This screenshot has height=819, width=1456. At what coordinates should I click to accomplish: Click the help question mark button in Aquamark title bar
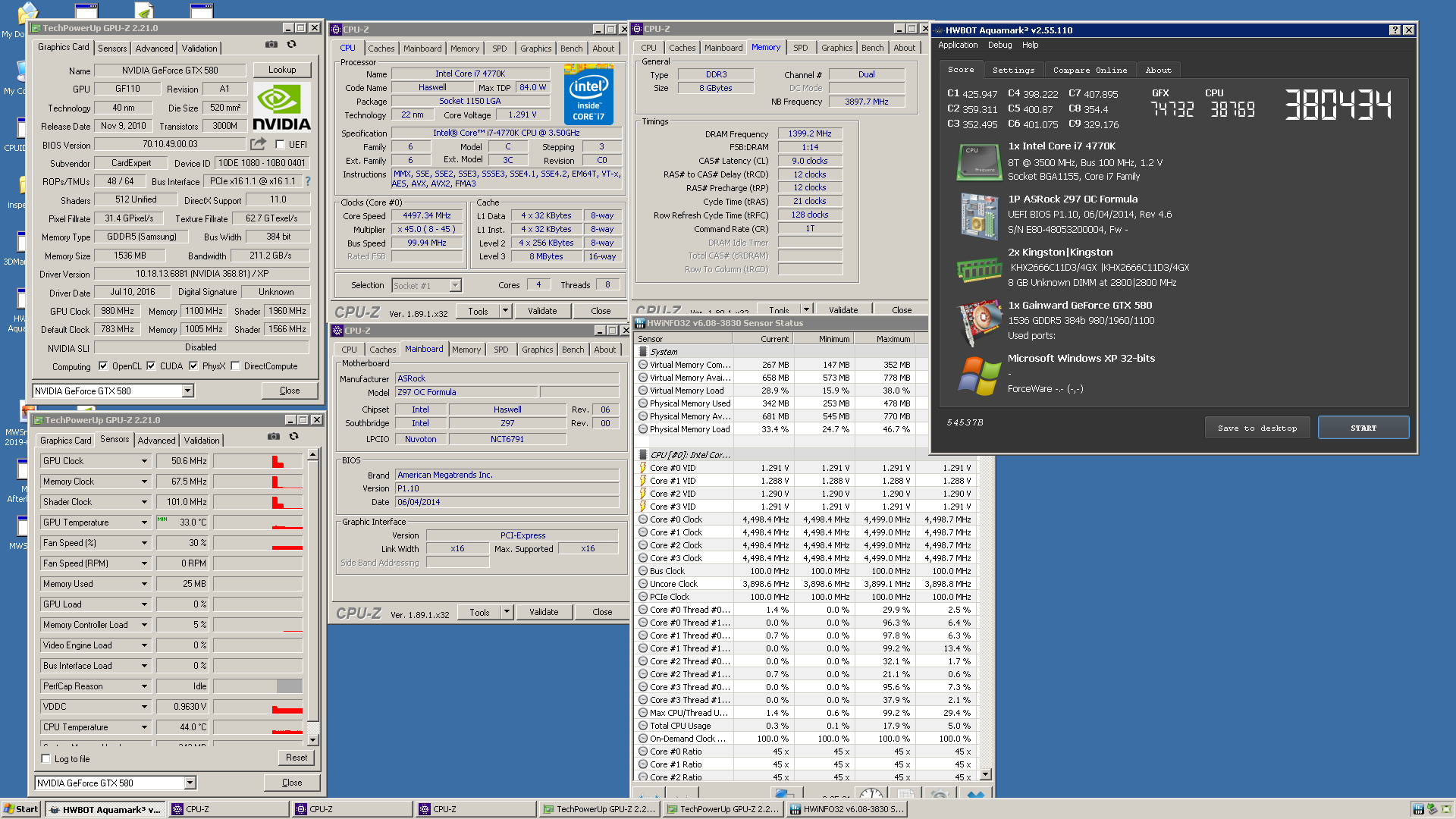click(1395, 30)
